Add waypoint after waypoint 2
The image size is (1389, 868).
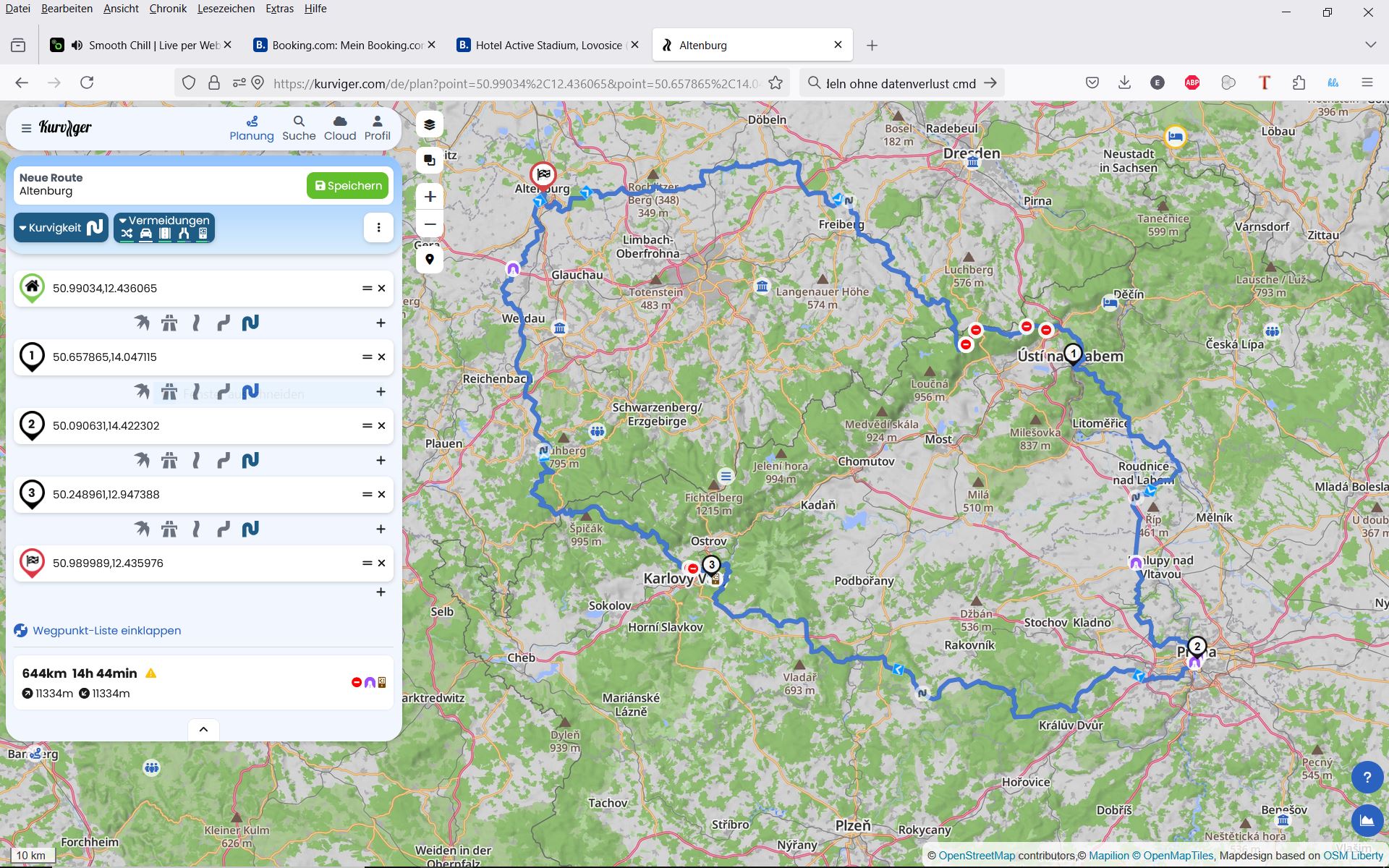381,460
